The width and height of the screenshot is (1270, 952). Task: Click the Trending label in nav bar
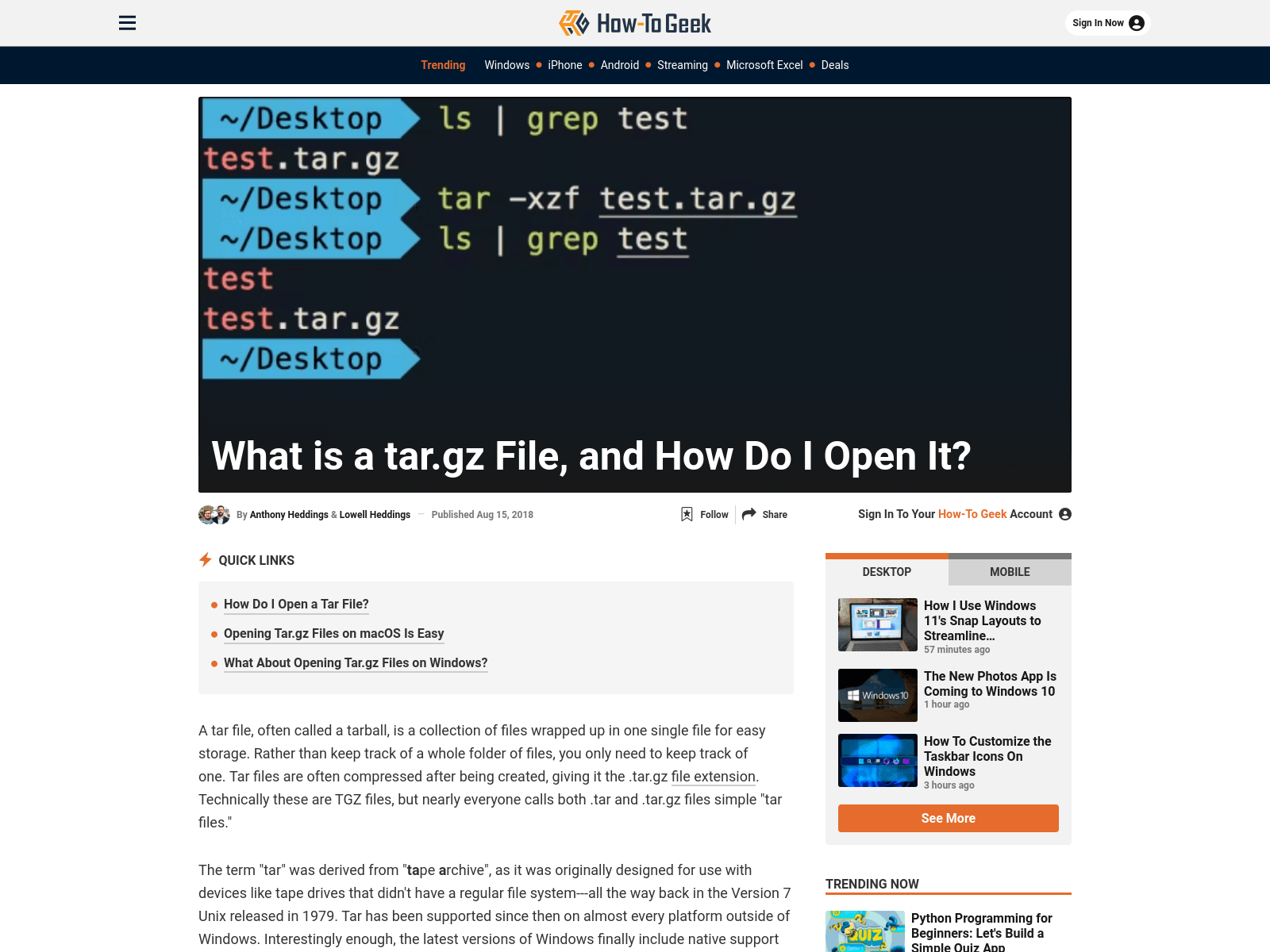pyautogui.click(x=443, y=65)
